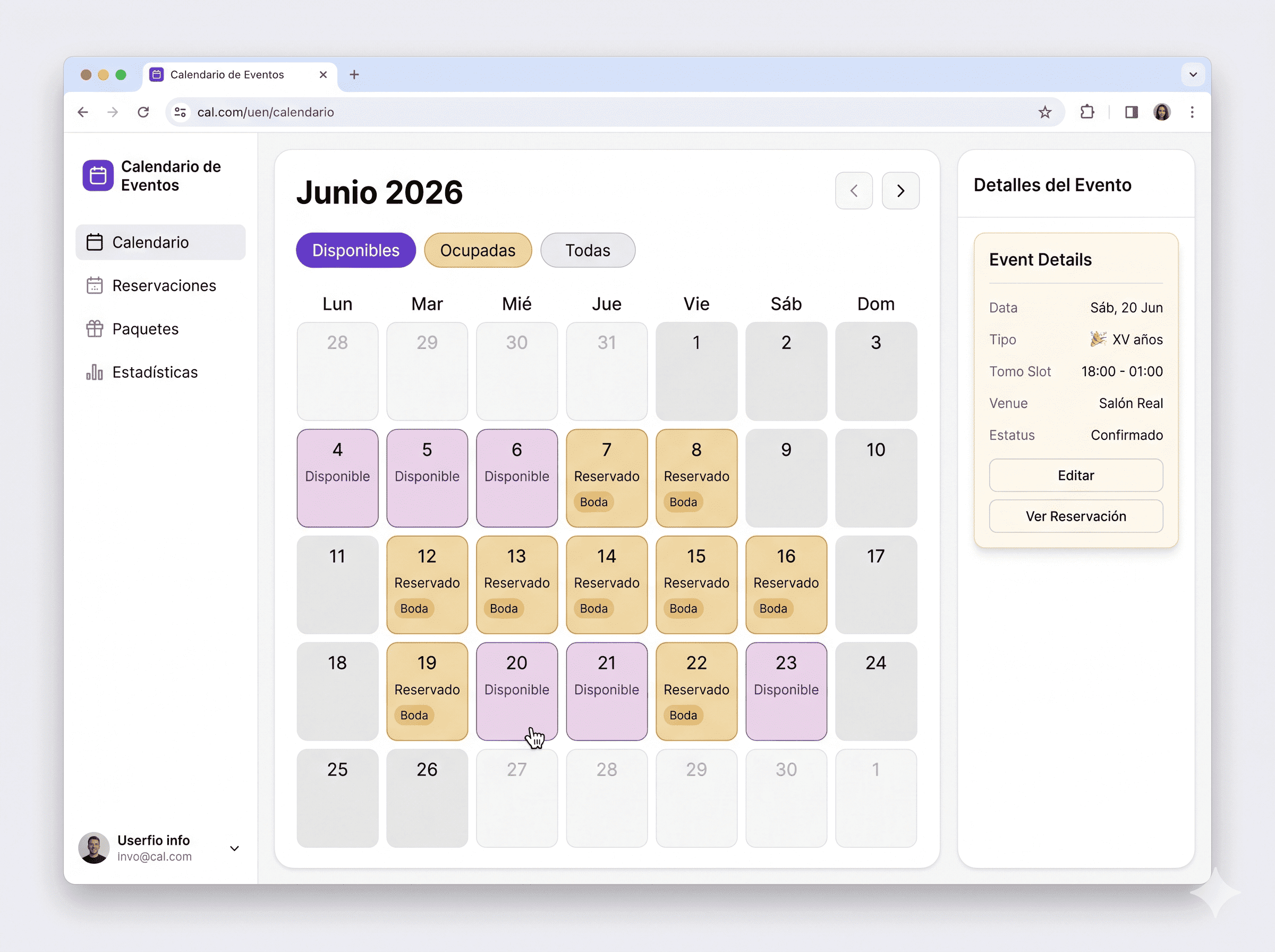
Task: Select available day 21
Action: coord(607,691)
